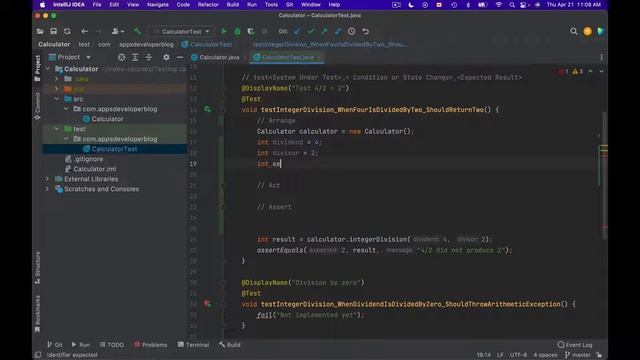Click next highlighted error arrow in editor

tap(602, 71)
